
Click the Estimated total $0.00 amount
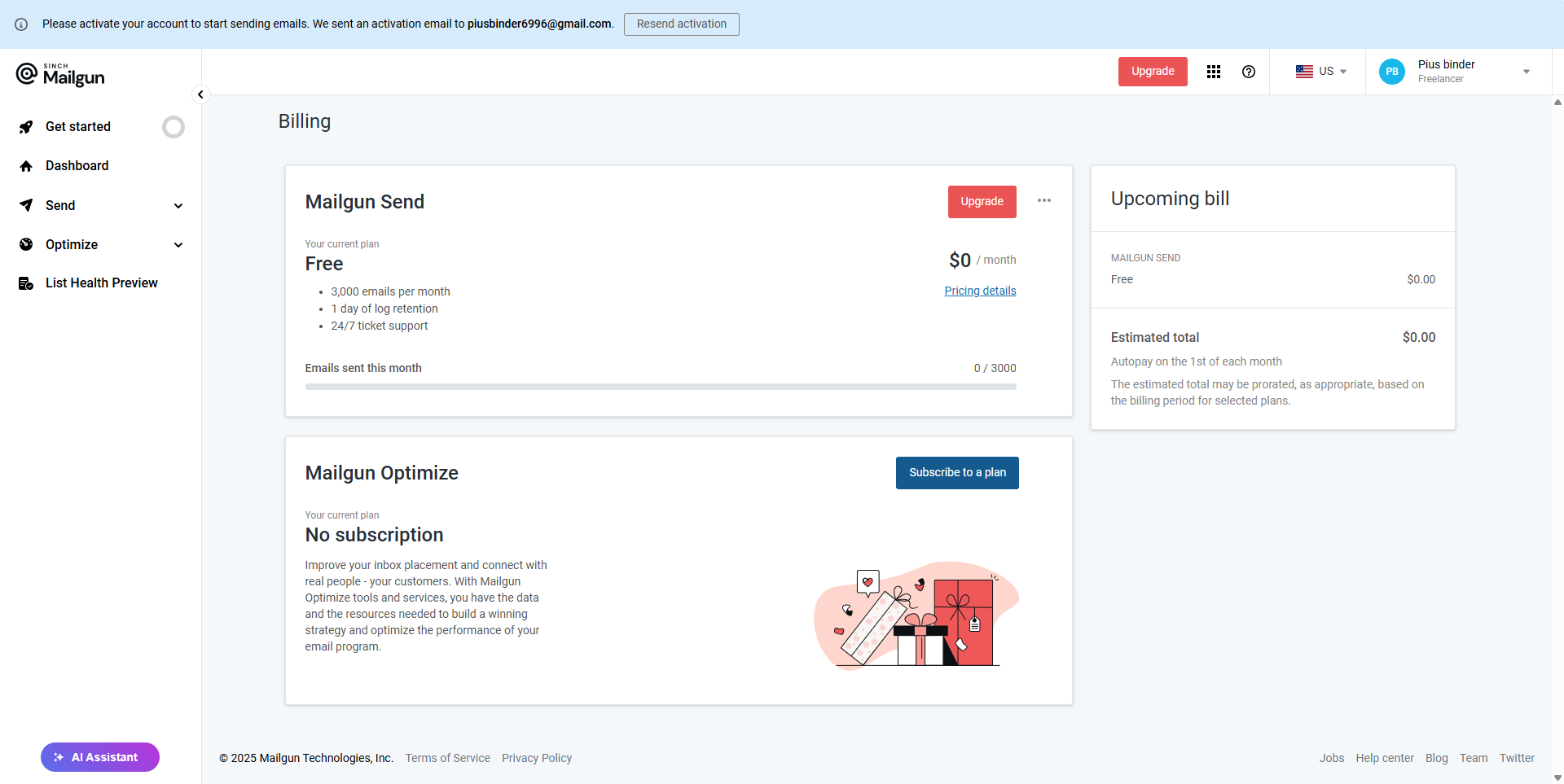click(1419, 337)
